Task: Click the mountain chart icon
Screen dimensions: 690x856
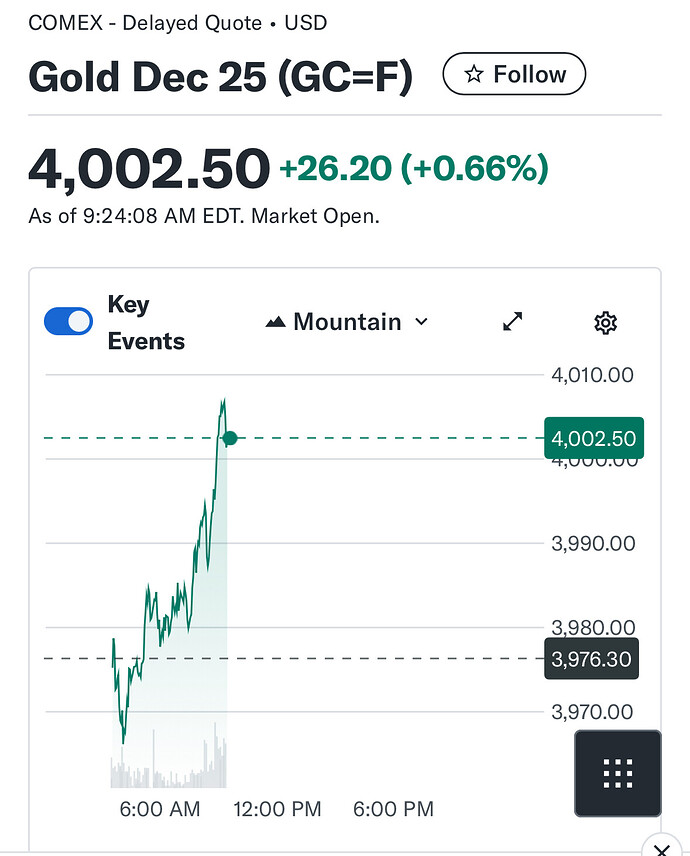Action: tap(275, 322)
